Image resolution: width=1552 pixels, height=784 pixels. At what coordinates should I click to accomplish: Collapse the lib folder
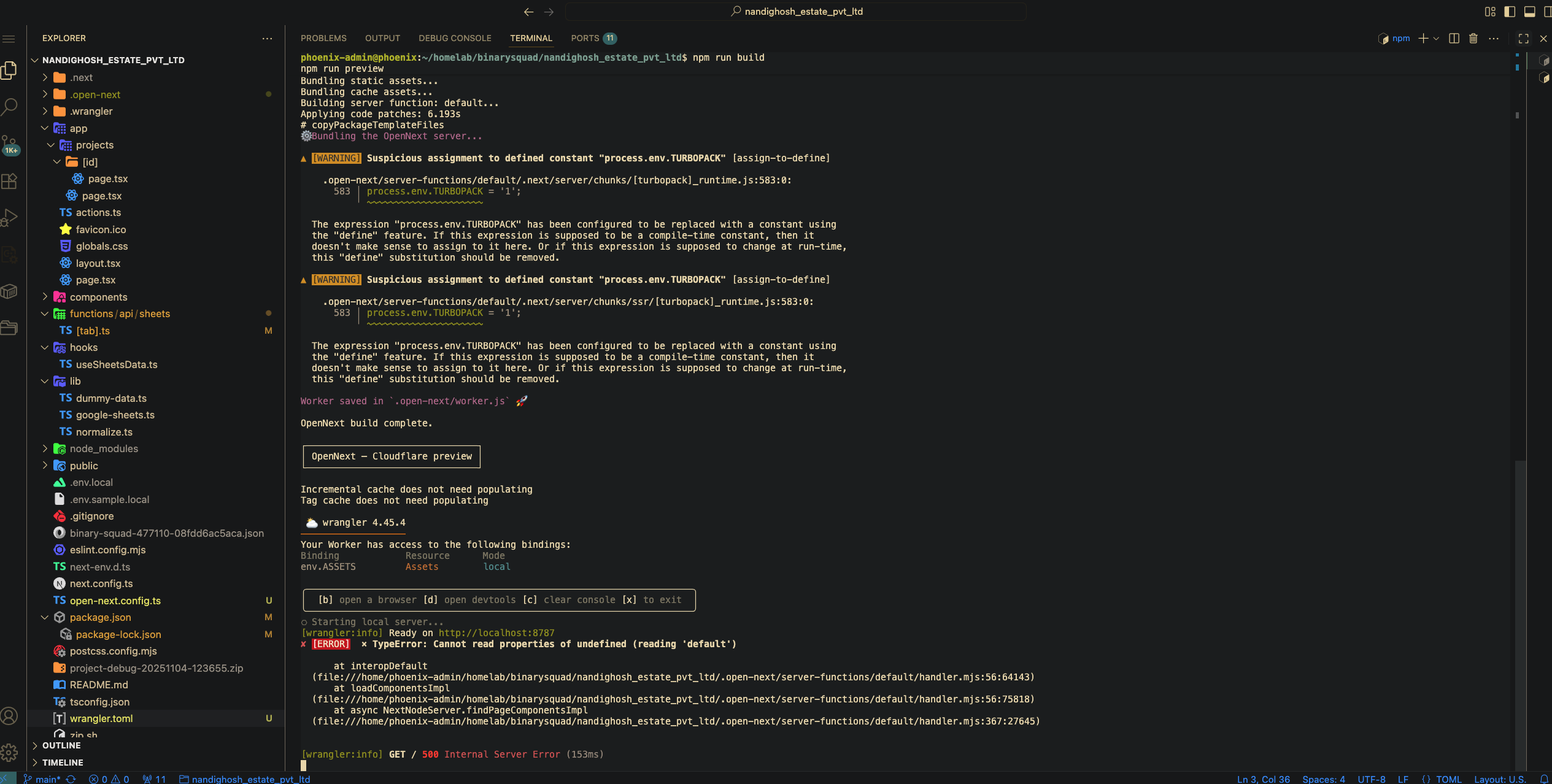click(75, 381)
